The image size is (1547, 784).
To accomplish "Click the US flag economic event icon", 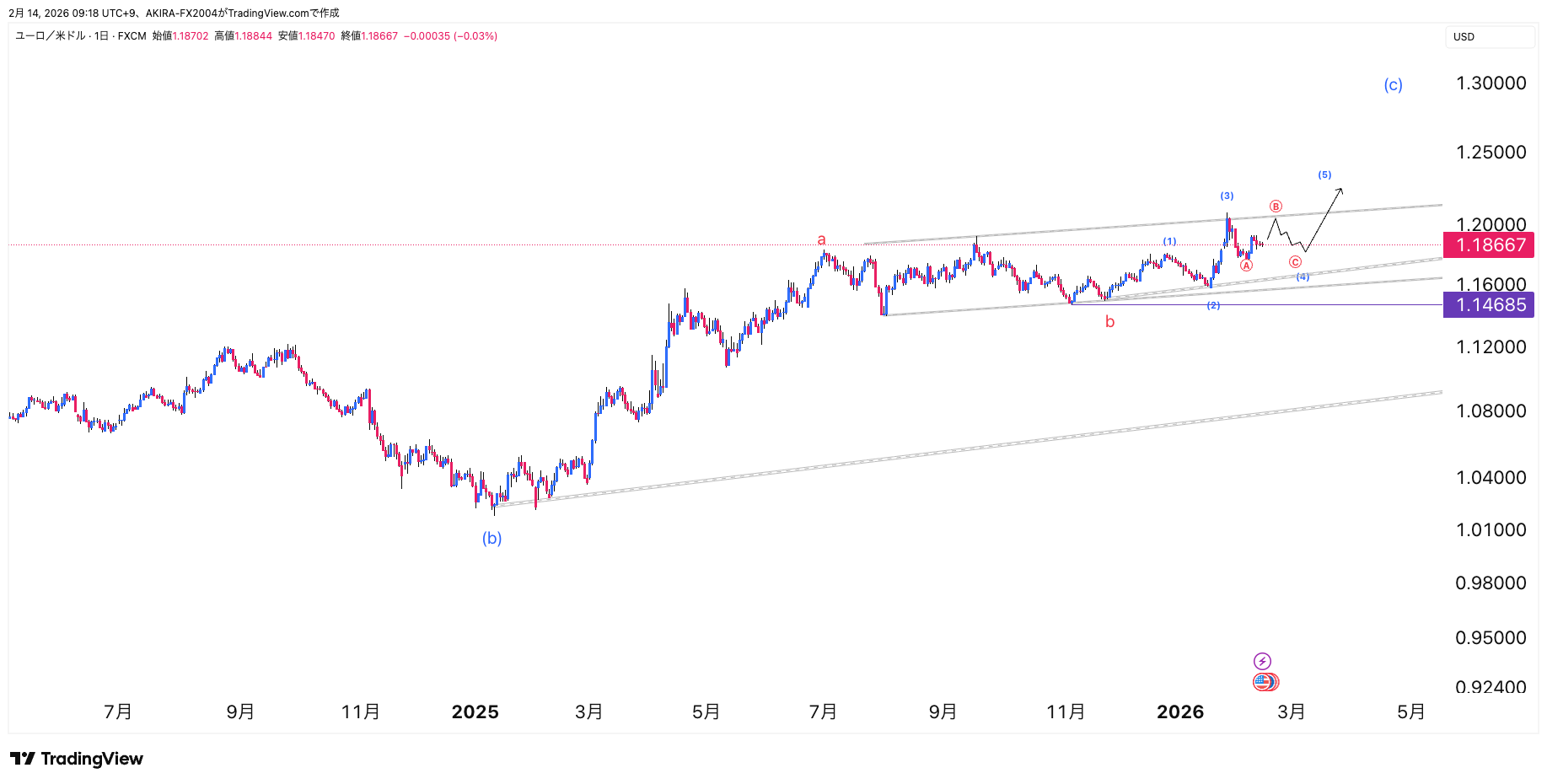I will pyautogui.click(x=1263, y=682).
